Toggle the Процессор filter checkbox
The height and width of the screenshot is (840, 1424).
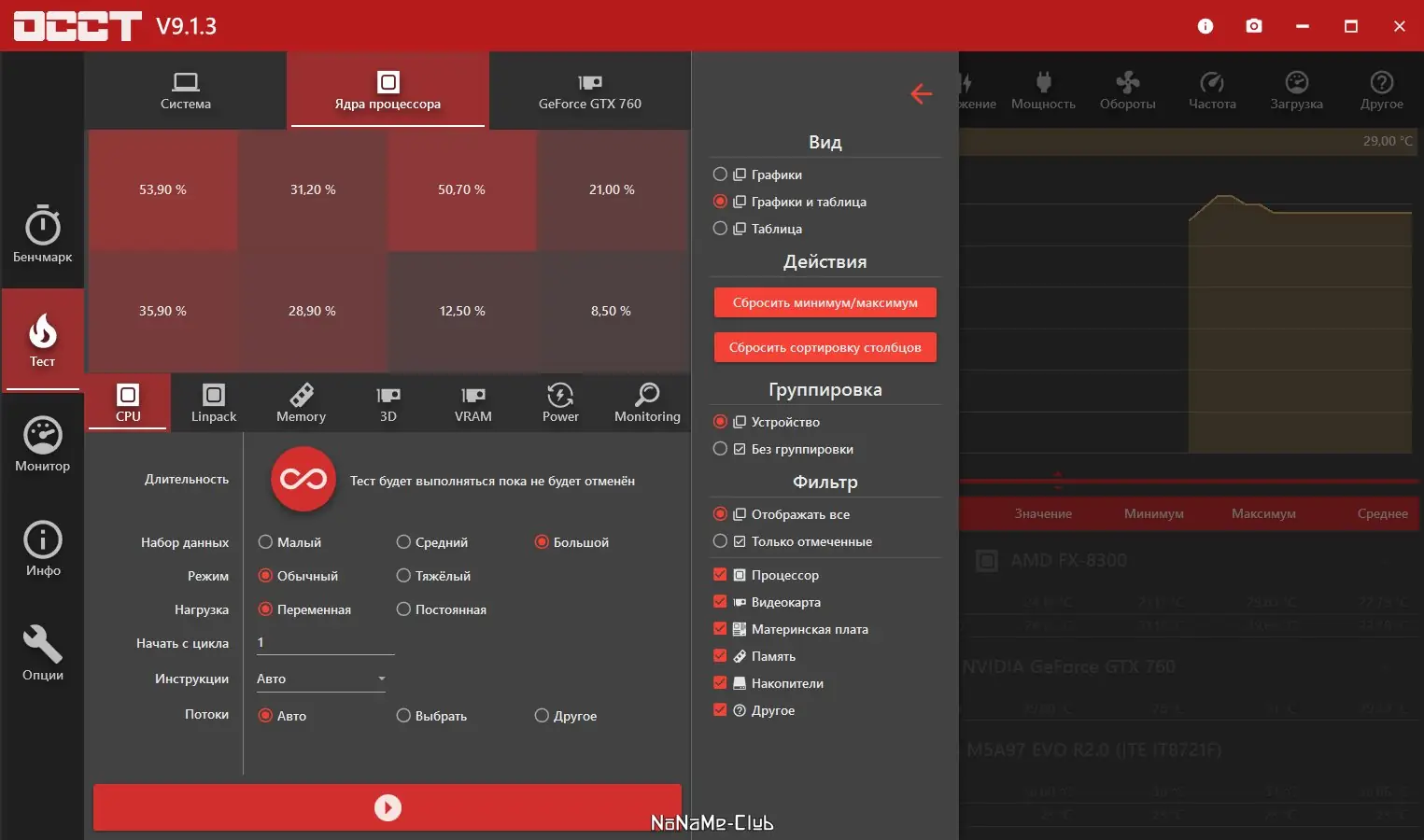pos(720,575)
